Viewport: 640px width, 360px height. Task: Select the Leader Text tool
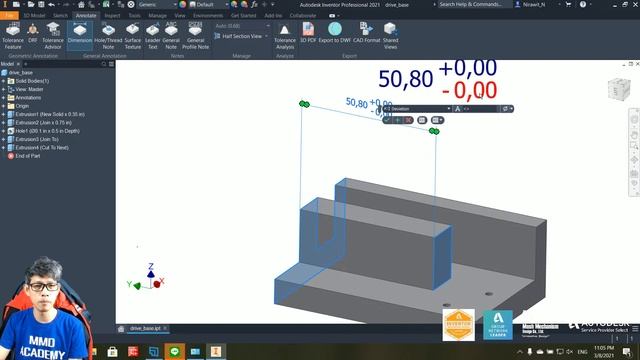[x=153, y=36]
